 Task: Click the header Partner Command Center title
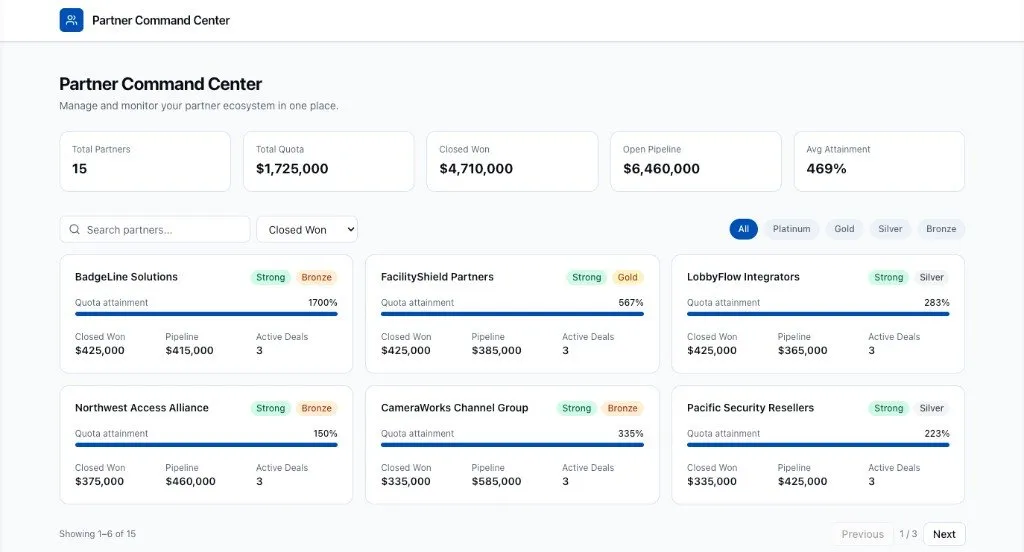[161, 20]
